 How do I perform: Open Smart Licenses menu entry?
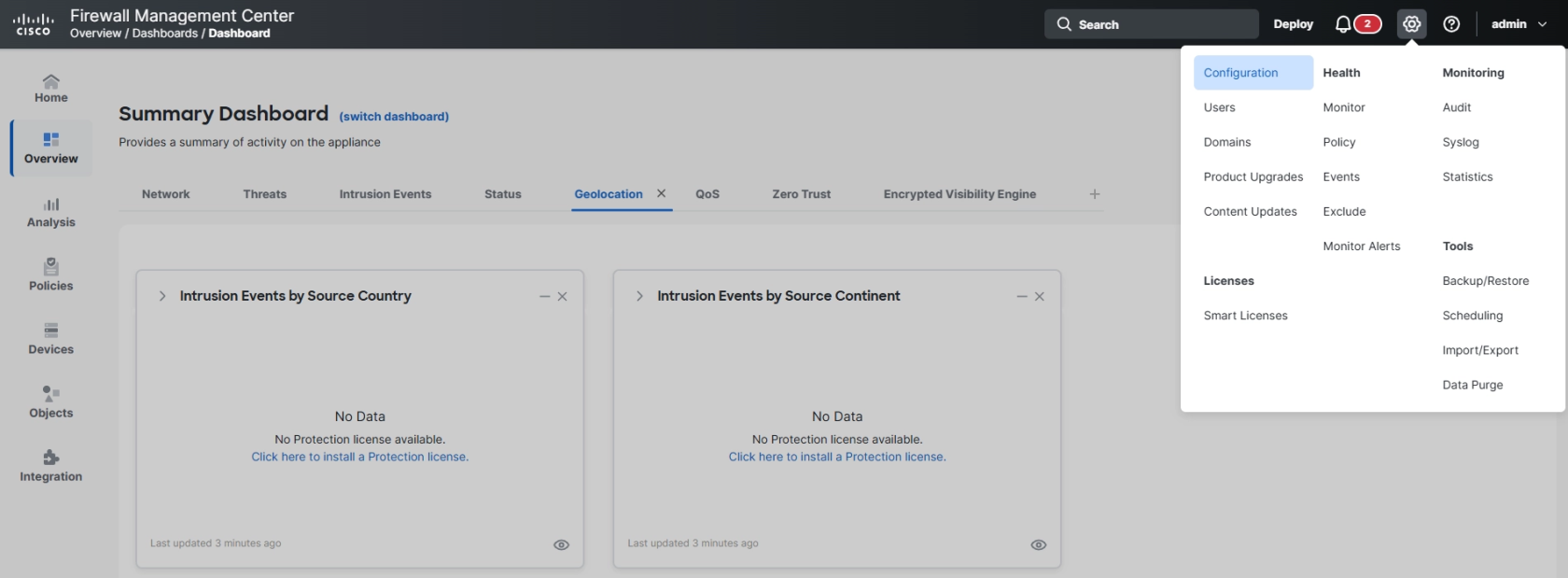[1245, 316]
